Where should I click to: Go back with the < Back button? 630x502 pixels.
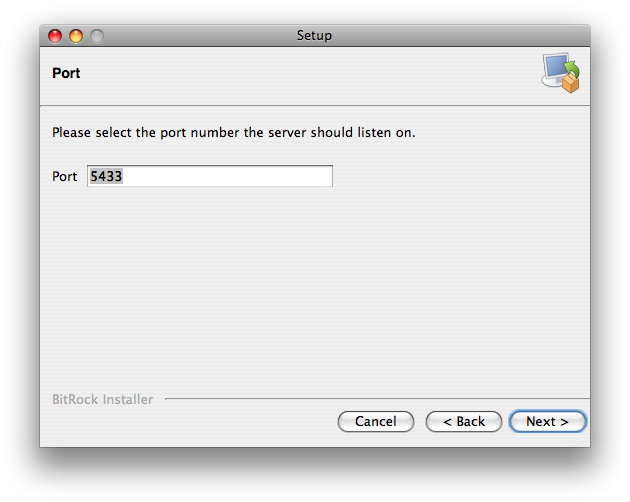tap(464, 422)
